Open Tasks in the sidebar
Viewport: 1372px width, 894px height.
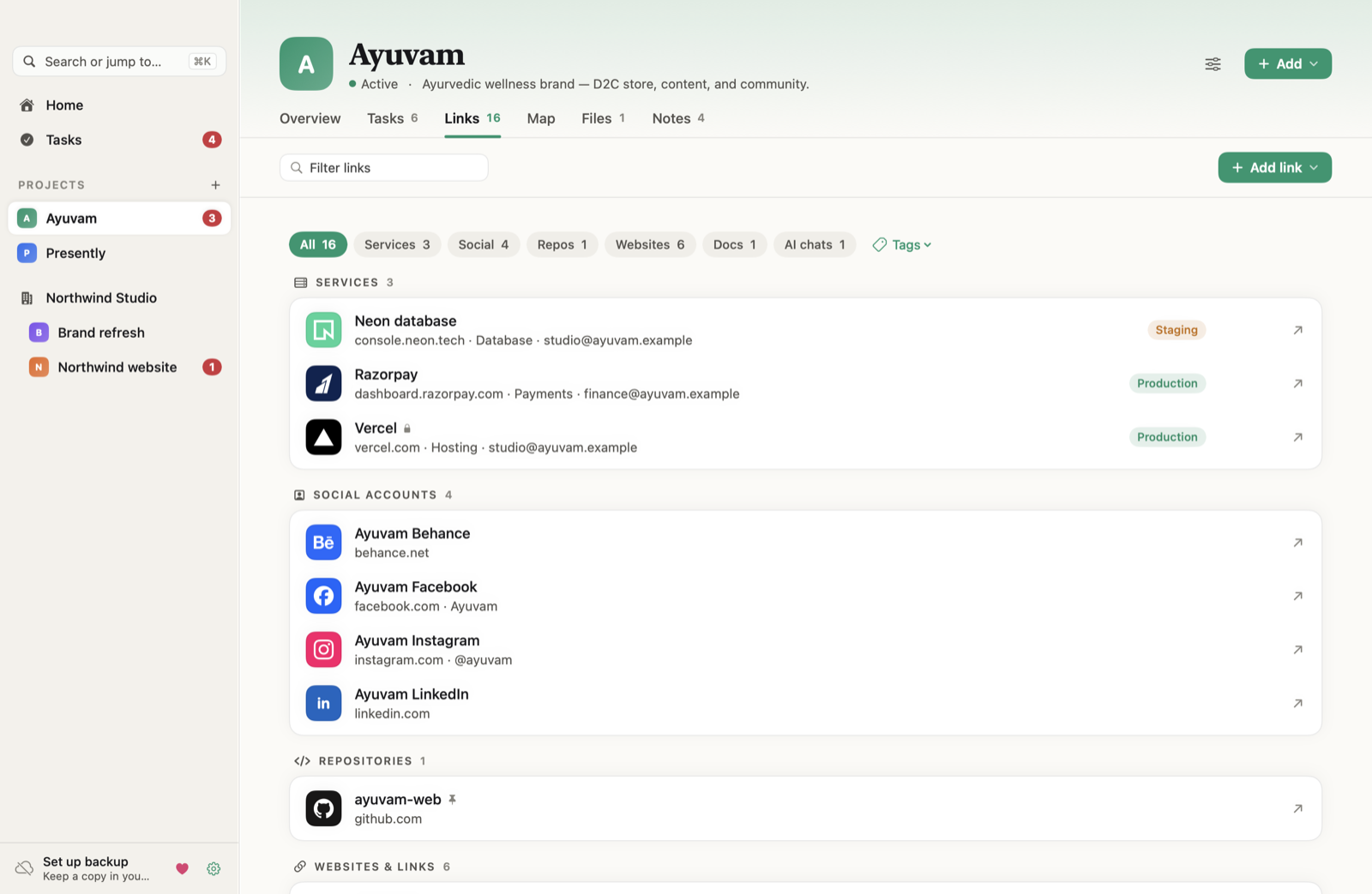(x=119, y=140)
